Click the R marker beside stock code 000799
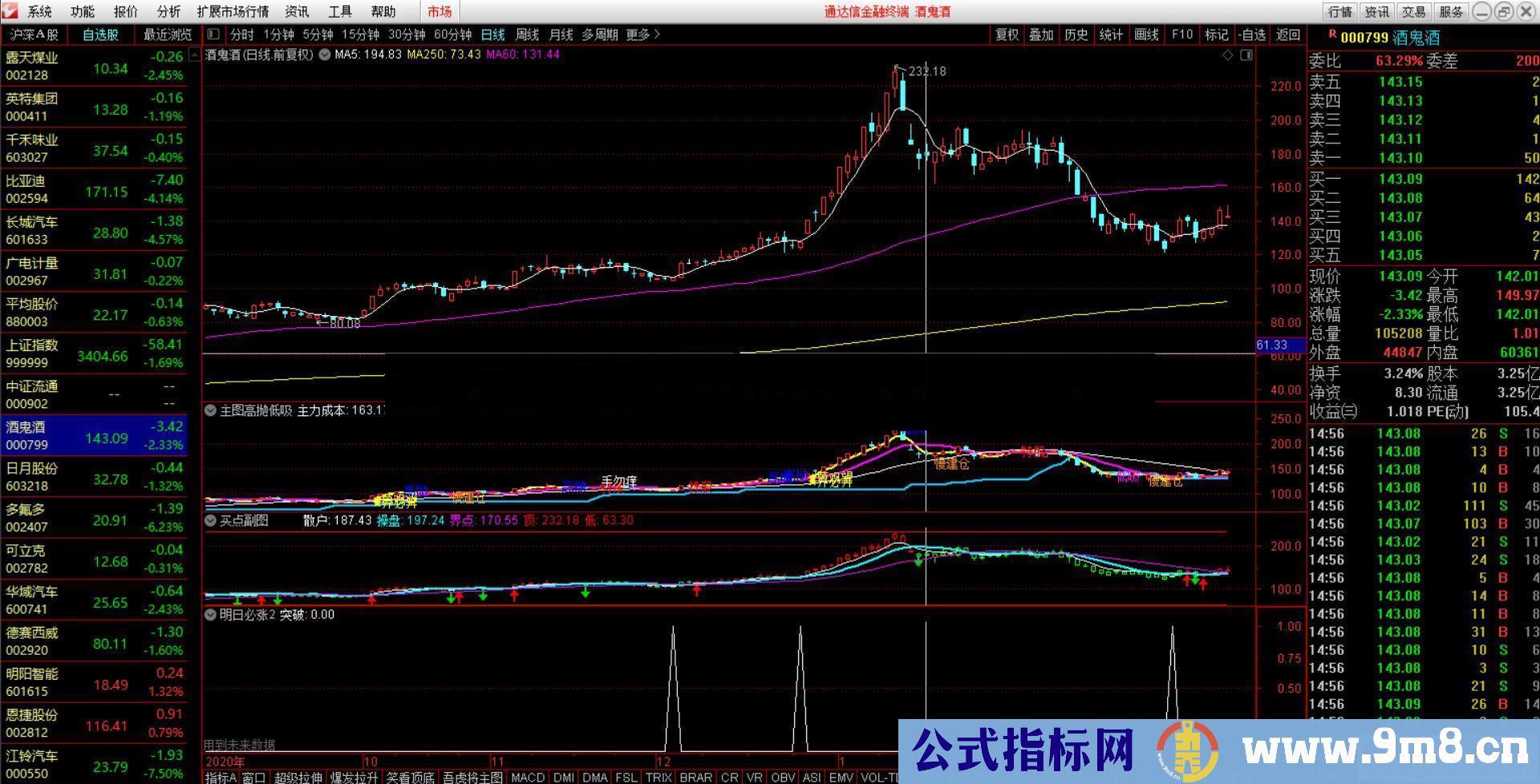Screen dimensions: 1540x784 coord(1332,34)
